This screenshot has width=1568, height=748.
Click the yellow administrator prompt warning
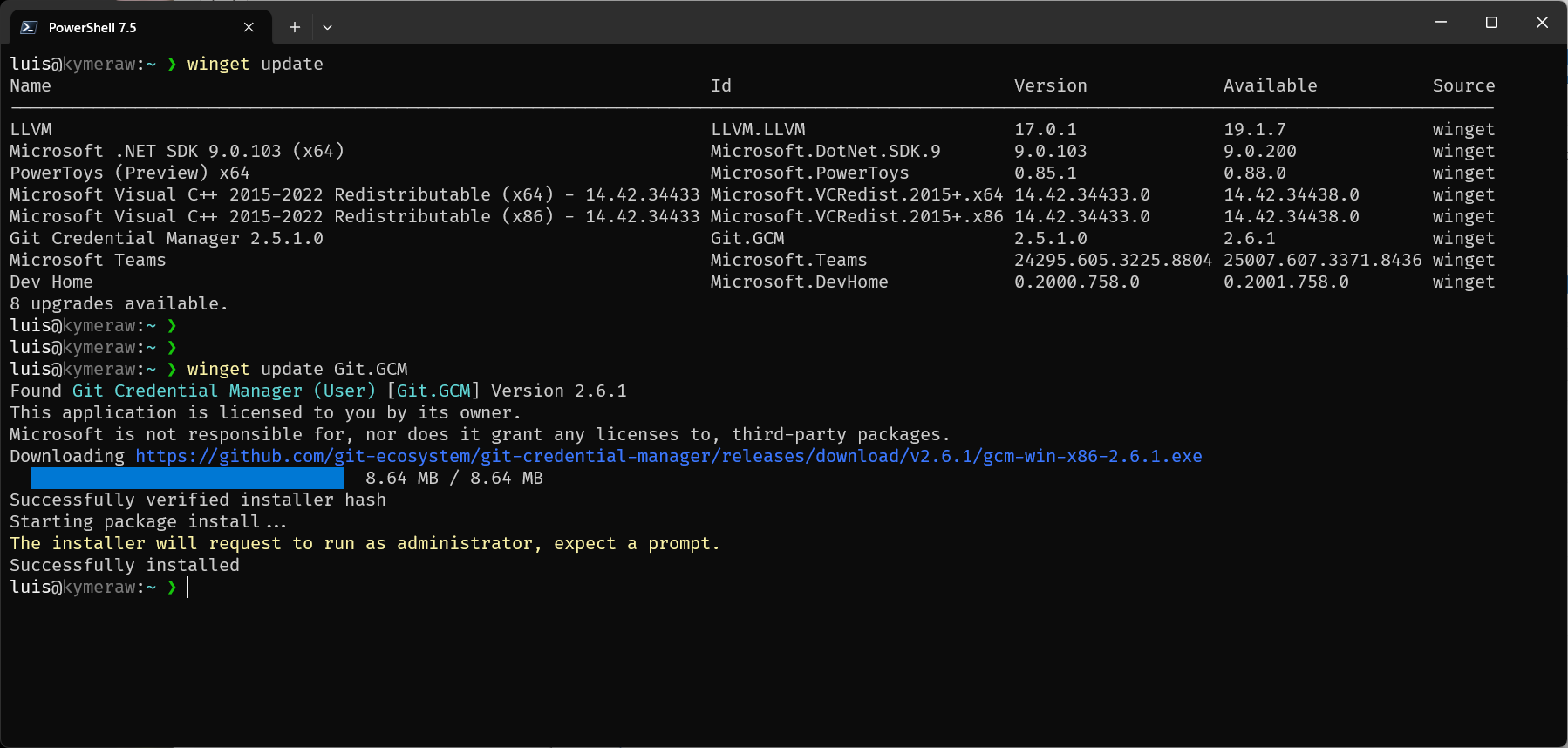(x=365, y=543)
